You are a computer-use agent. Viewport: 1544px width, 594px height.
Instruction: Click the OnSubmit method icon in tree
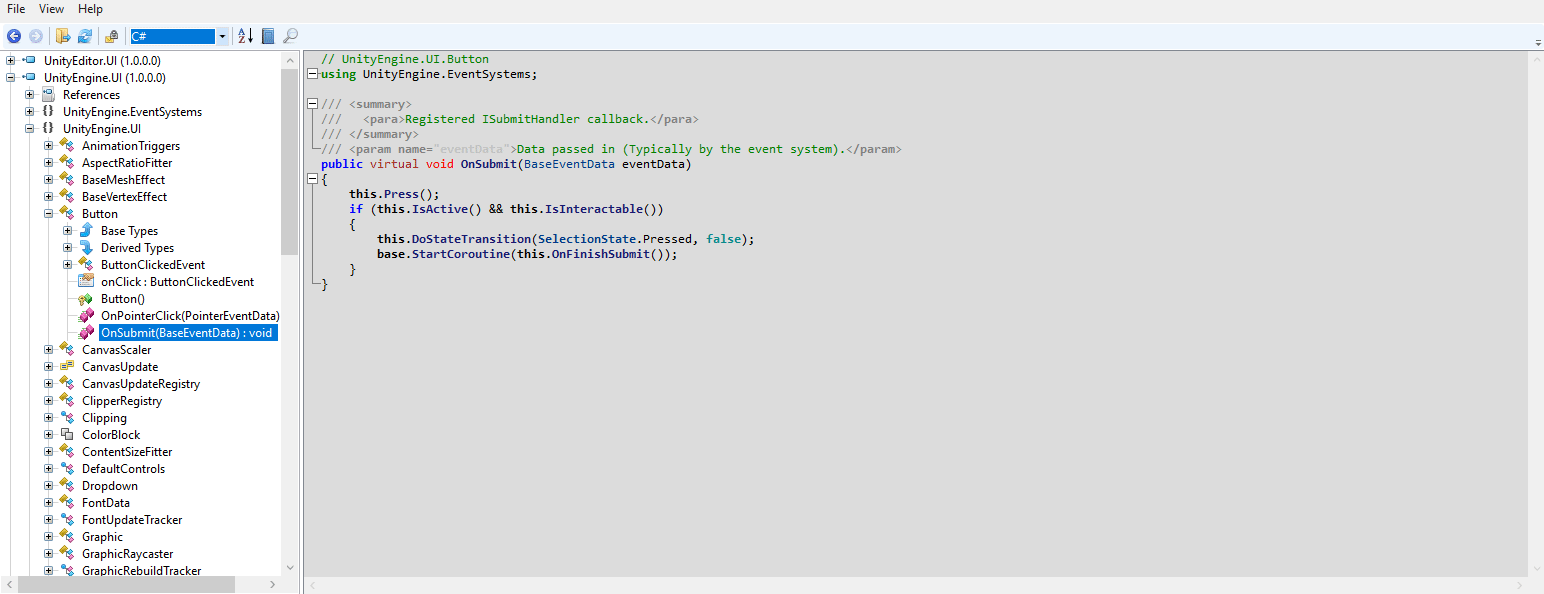click(86, 333)
